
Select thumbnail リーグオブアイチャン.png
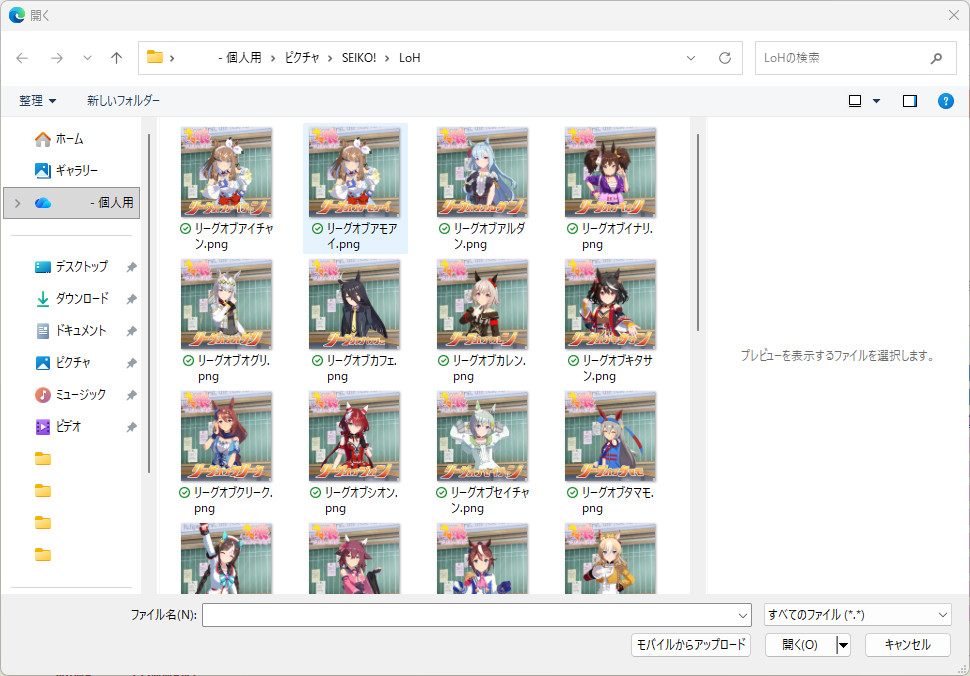226,172
